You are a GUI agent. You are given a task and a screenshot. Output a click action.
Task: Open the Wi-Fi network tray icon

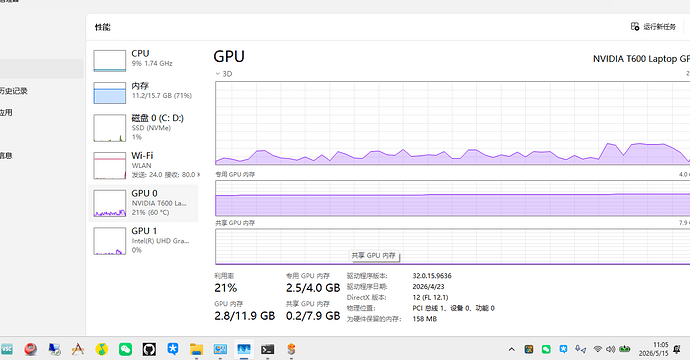pos(597,349)
